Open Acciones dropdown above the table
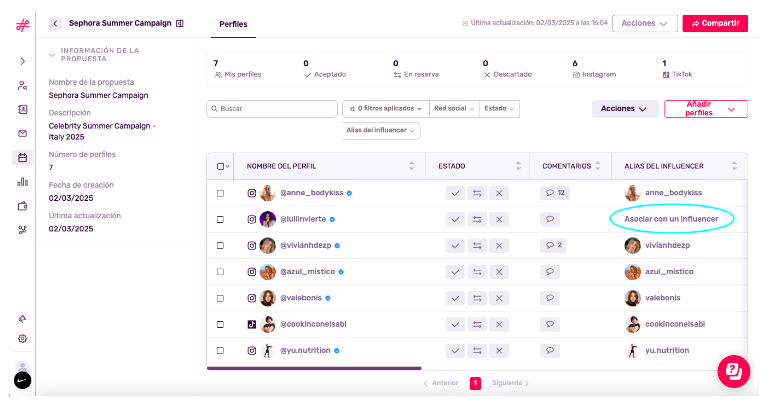772x408 pixels. [625, 109]
